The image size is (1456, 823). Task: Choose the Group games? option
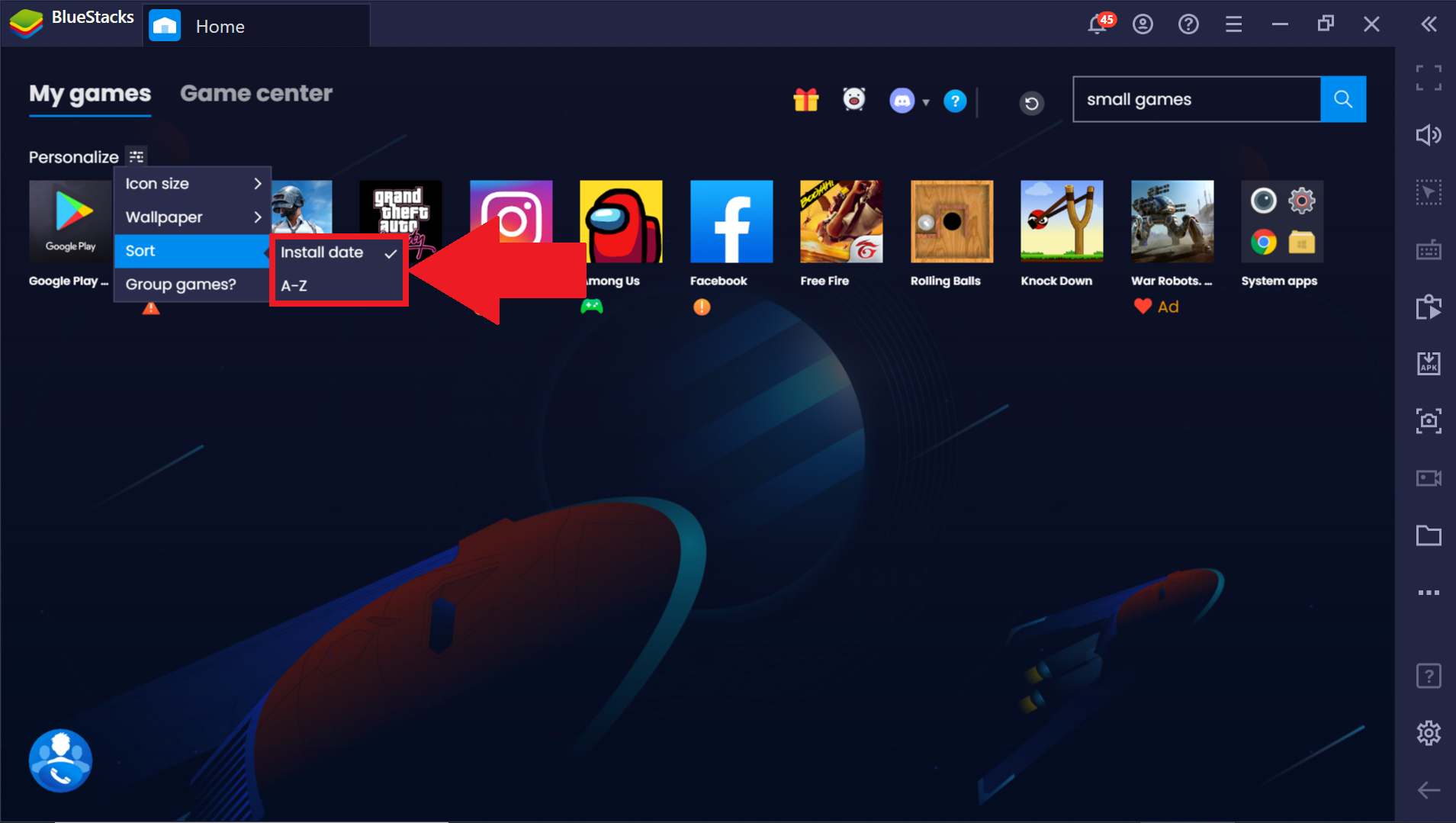pos(192,285)
